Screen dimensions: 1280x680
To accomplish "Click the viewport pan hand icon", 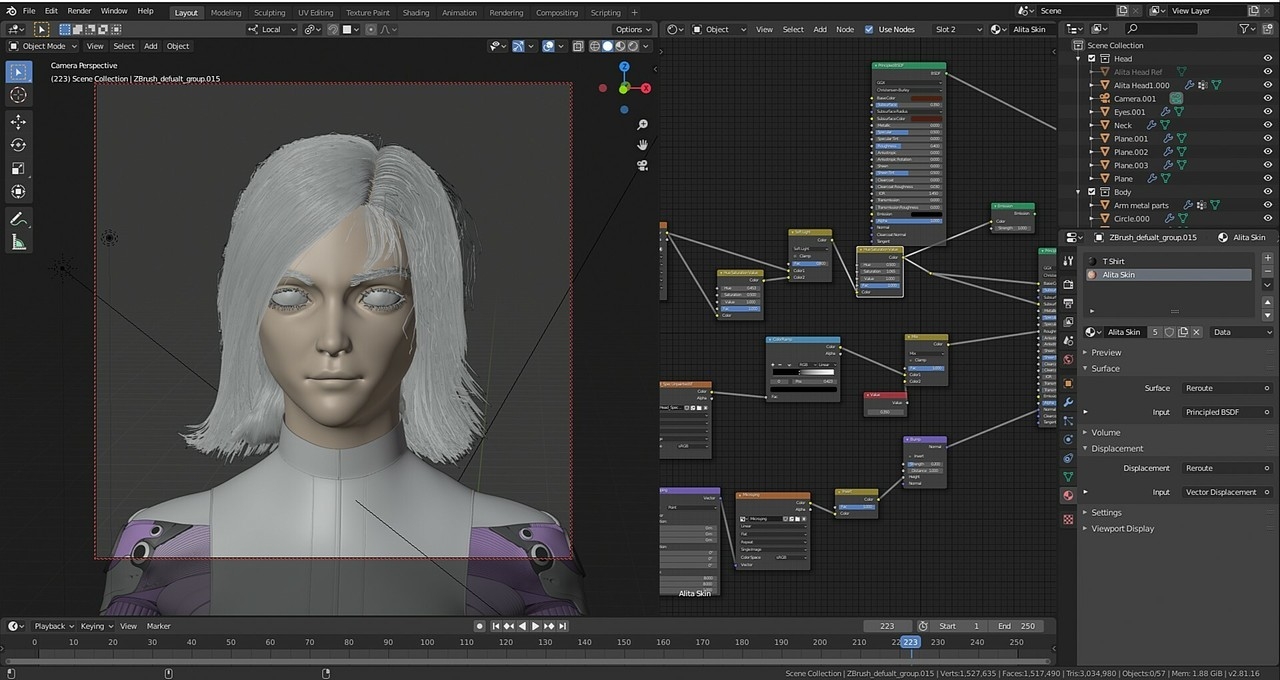I will tap(642, 145).
